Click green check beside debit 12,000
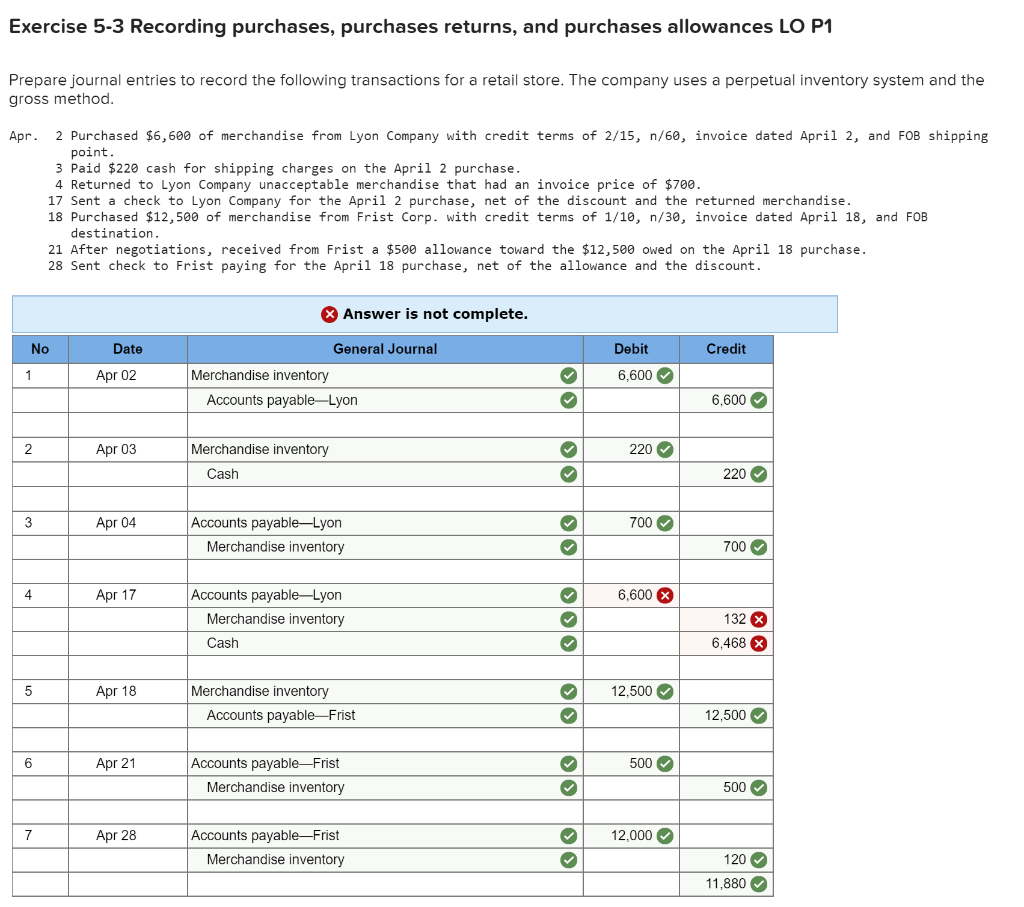The height and width of the screenshot is (907, 1024). (x=665, y=836)
